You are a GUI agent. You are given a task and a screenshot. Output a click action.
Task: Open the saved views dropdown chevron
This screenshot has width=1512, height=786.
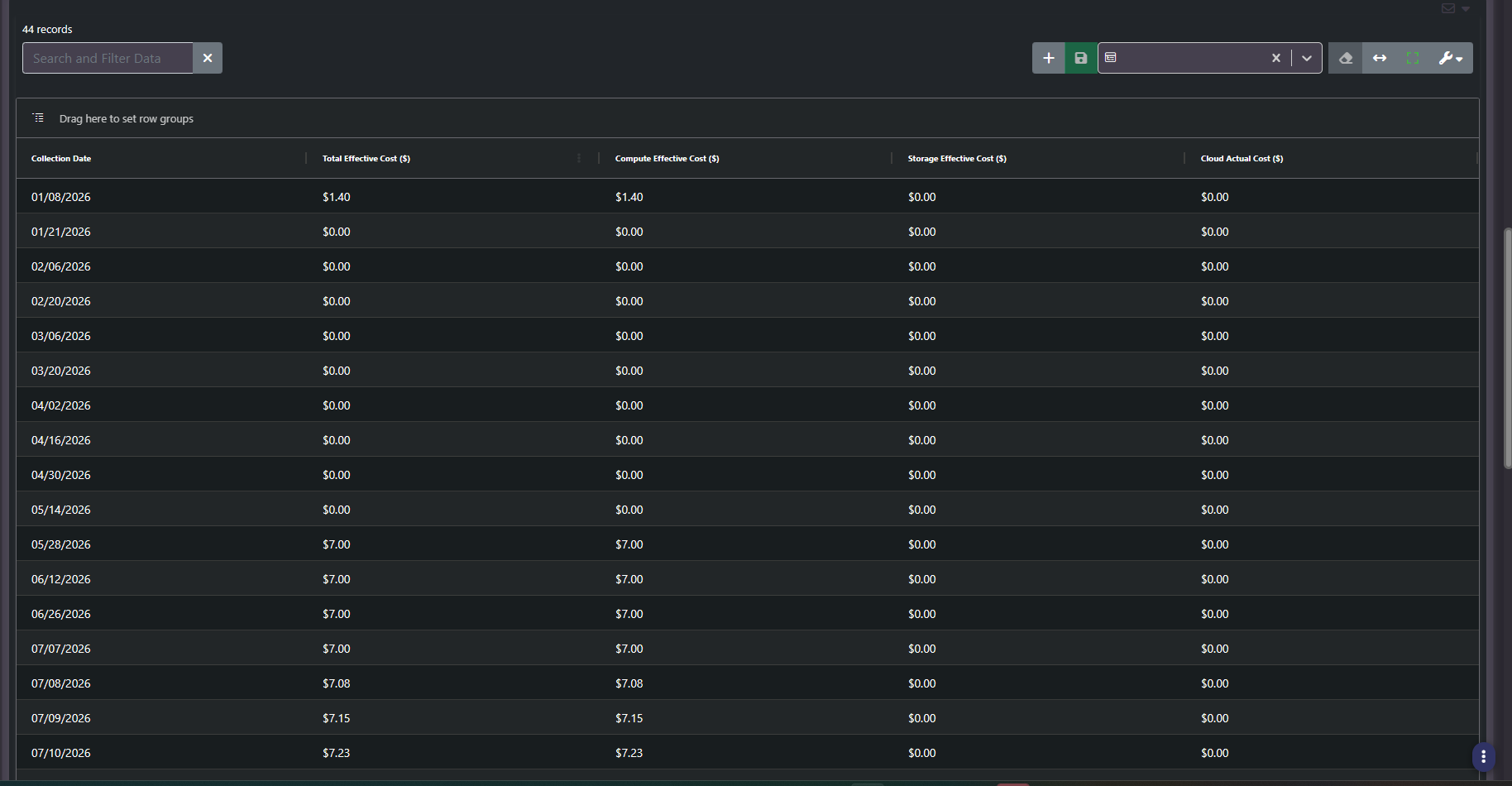pos(1307,58)
